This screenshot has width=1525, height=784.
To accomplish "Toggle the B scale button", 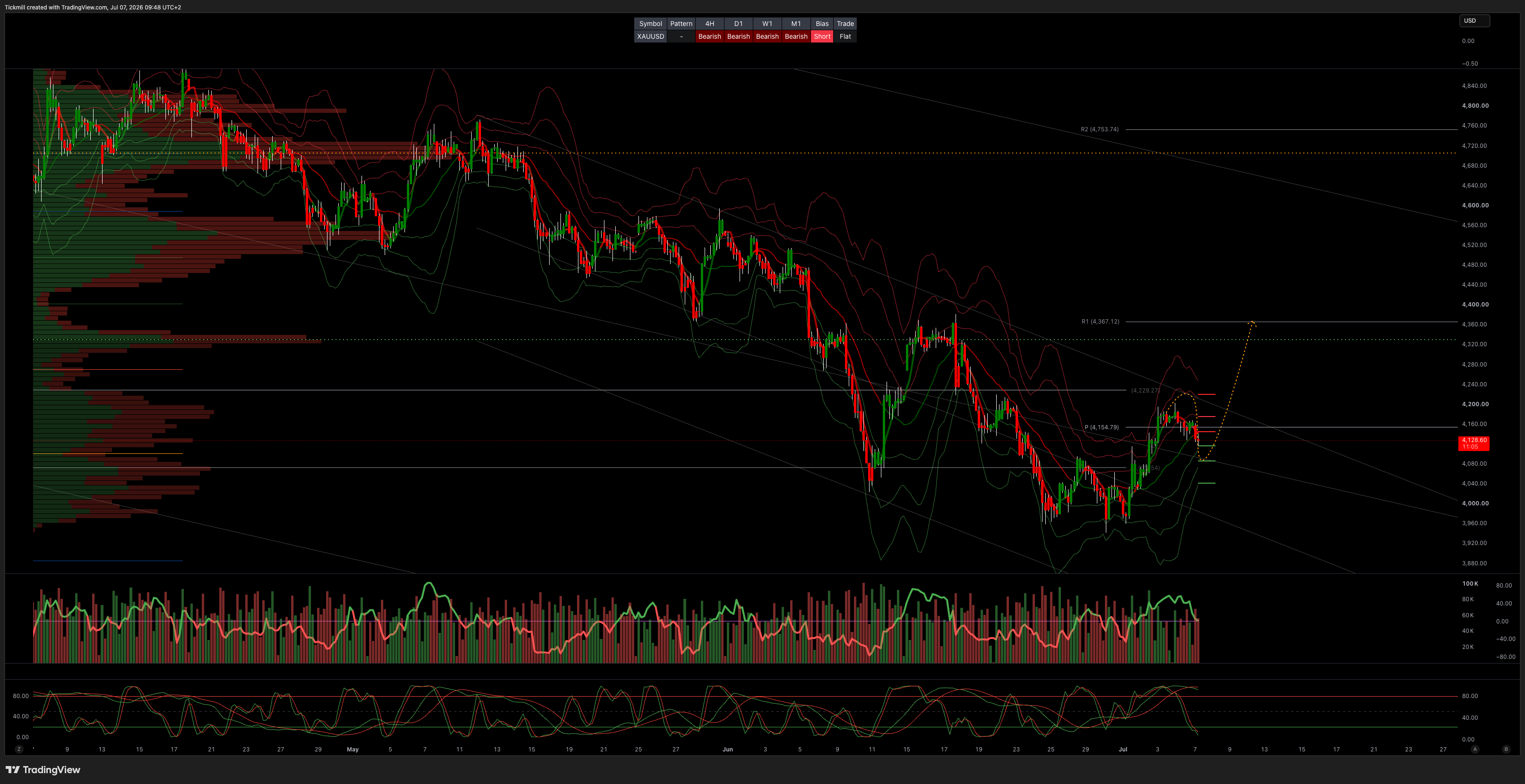I will click(x=1506, y=749).
